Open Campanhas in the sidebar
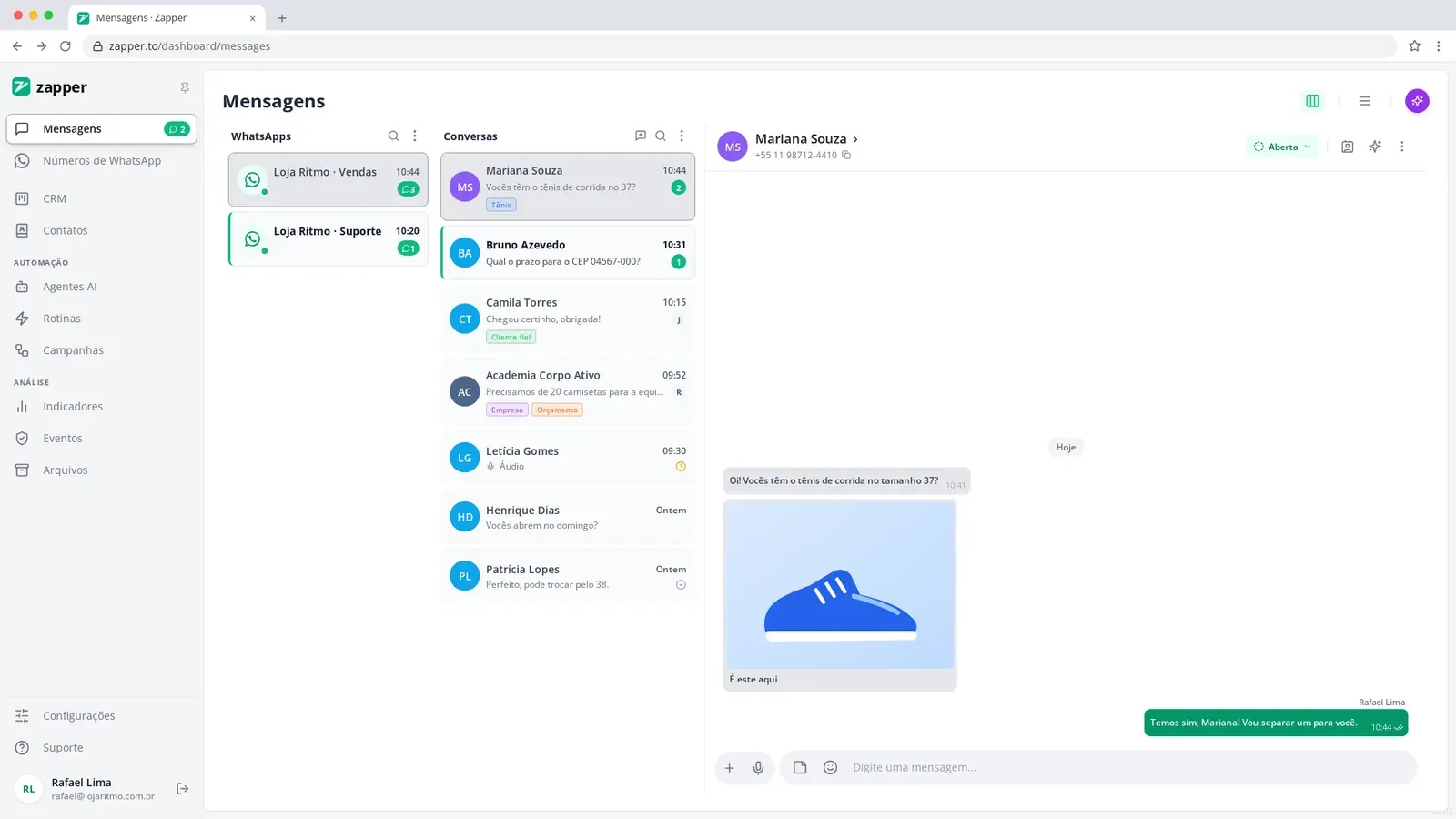This screenshot has width=1456, height=819. [101, 350]
